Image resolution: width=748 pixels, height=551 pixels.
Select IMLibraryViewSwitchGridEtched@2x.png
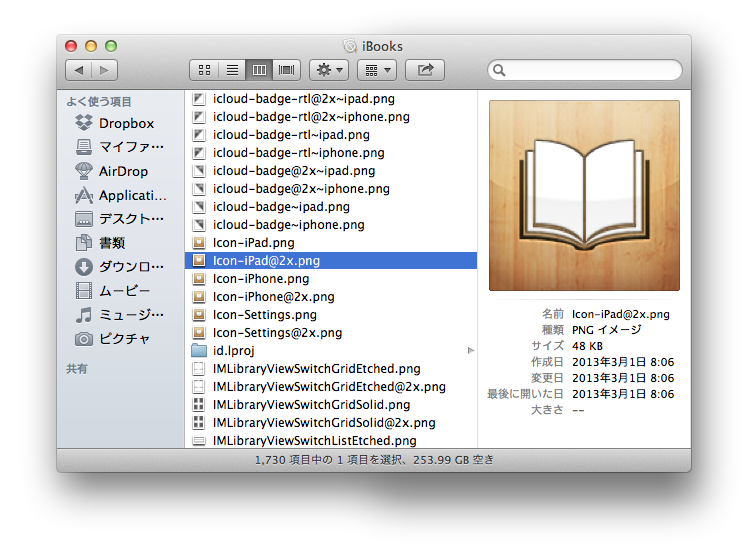tap(329, 387)
